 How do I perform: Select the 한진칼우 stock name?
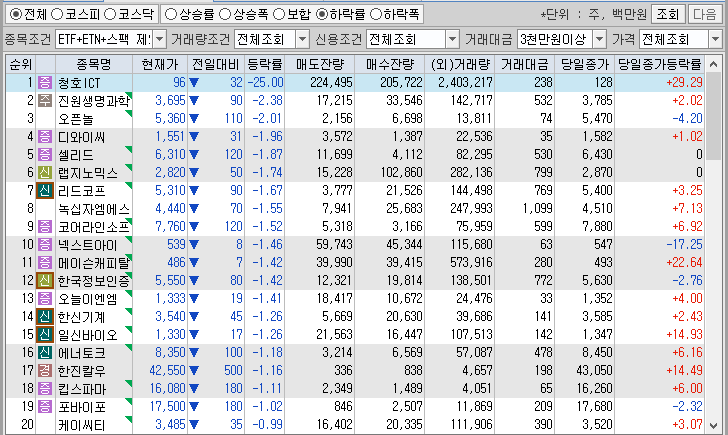82,371
